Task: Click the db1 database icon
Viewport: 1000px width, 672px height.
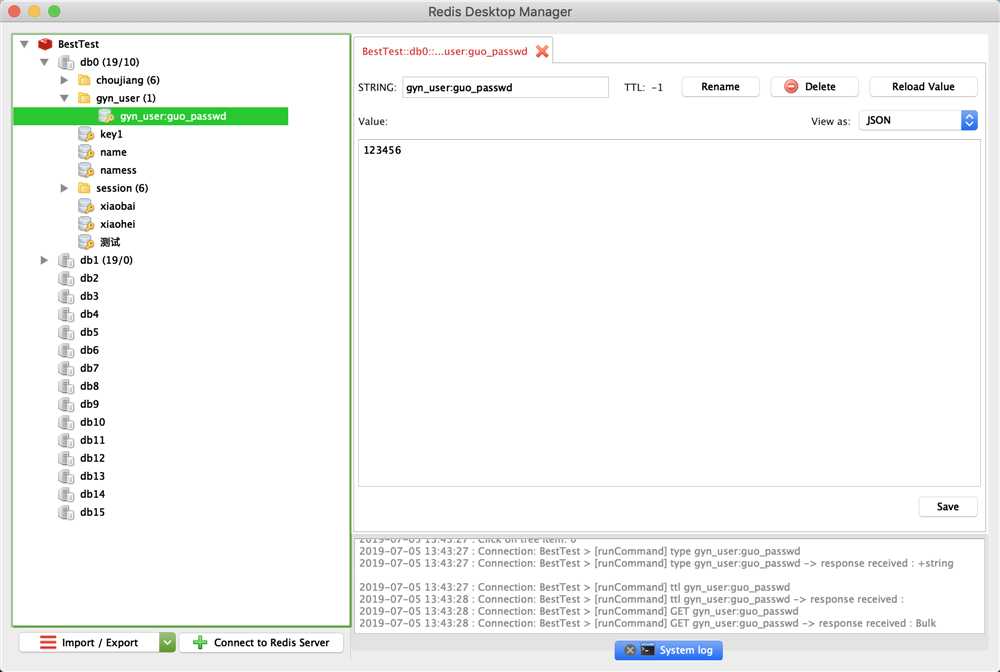Action: click(66, 260)
